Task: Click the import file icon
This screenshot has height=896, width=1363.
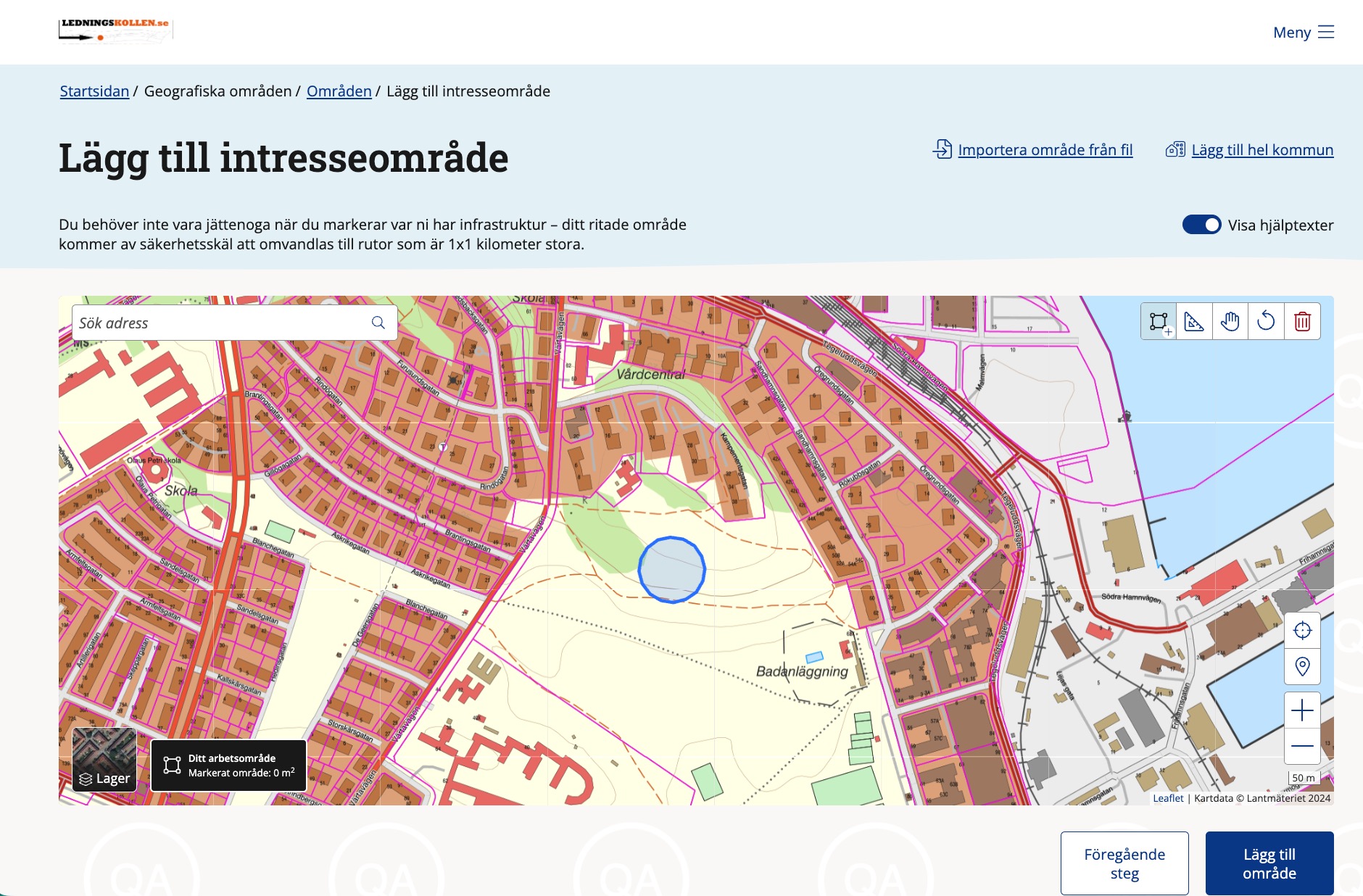Action: [x=942, y=149]
